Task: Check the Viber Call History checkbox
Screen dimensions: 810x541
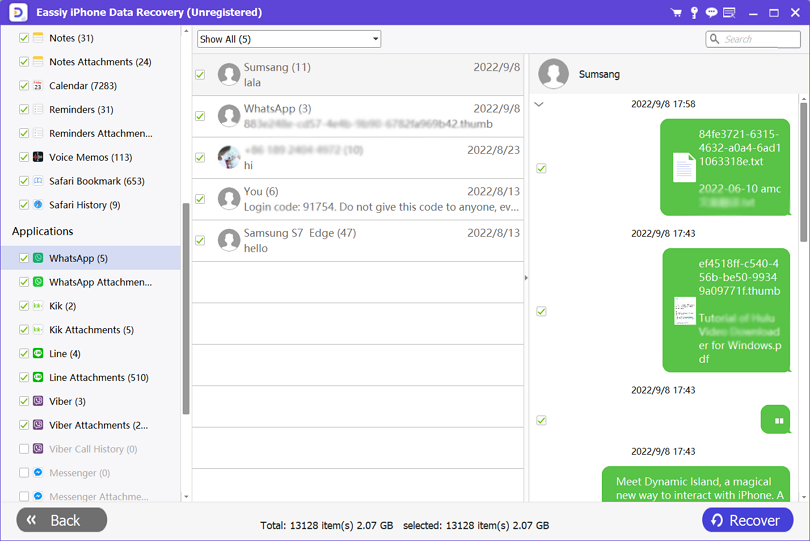Action: (24, 449)
